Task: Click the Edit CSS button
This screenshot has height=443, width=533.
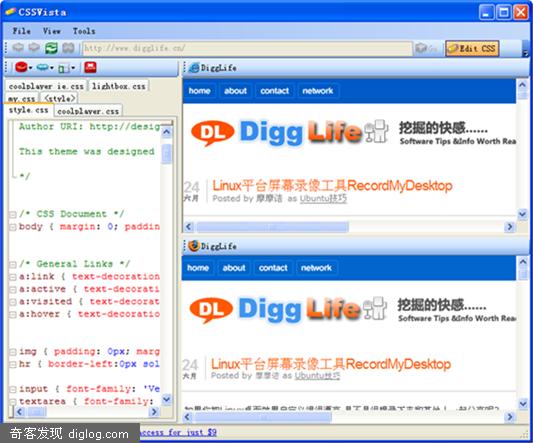Action: 472,48
